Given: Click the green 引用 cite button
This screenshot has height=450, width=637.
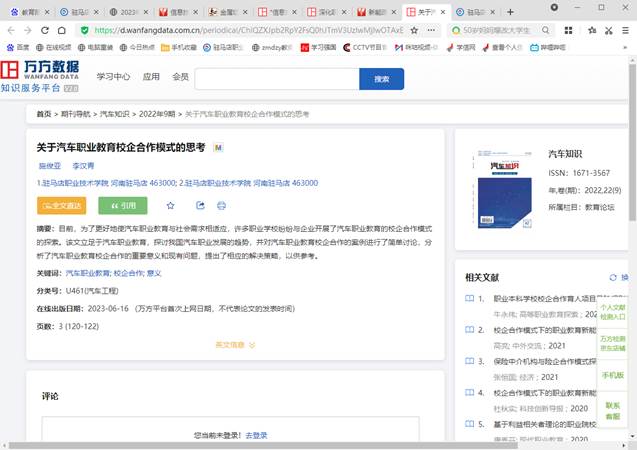Looking at the screenshot, I should [x=123, y=206].
